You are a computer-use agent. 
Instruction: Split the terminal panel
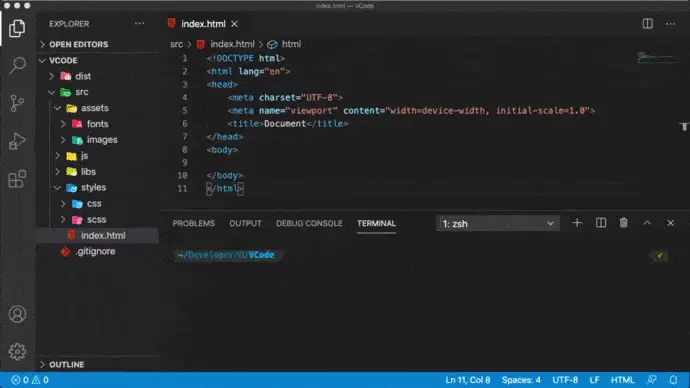[x=601, y=223]
